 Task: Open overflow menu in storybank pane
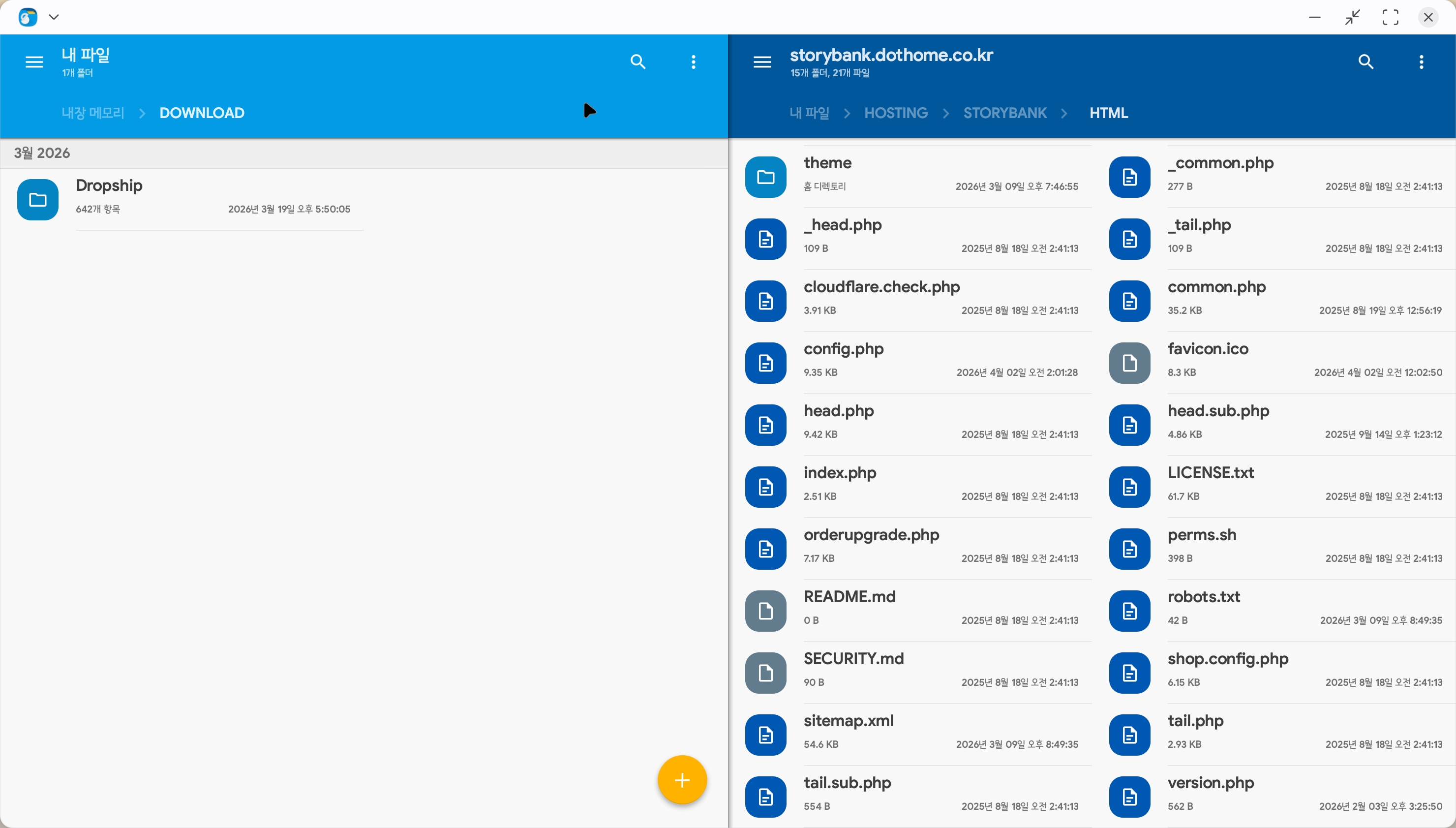tap(1421, 62)
